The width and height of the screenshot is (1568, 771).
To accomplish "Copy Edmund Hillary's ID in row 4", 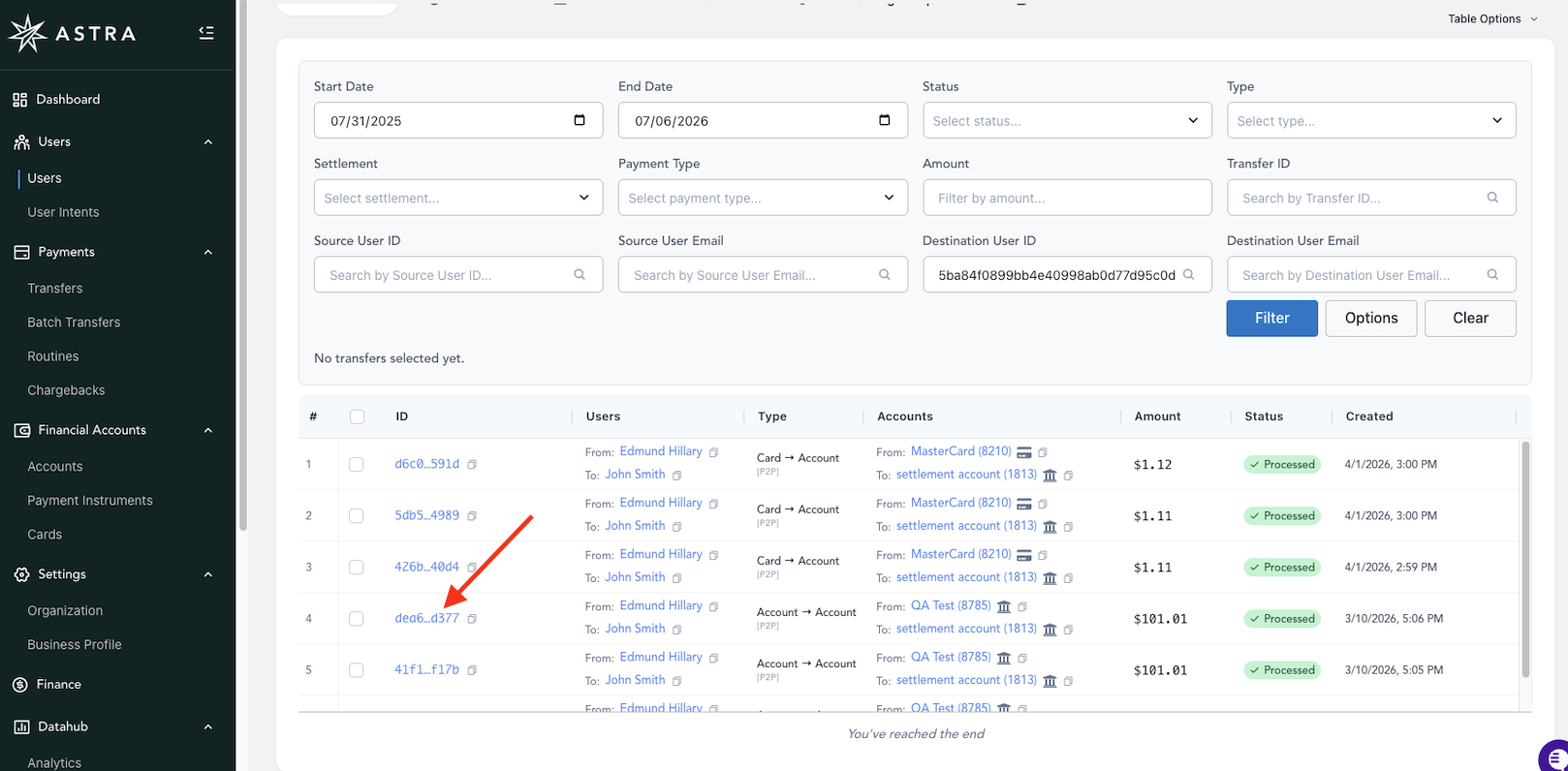I will click(x=713, y=606).
